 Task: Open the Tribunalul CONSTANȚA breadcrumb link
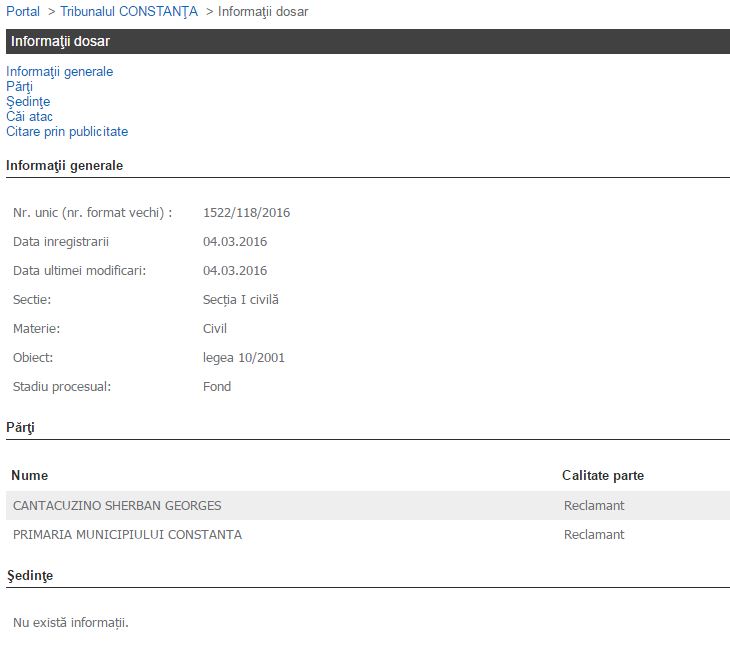[129, 12]
